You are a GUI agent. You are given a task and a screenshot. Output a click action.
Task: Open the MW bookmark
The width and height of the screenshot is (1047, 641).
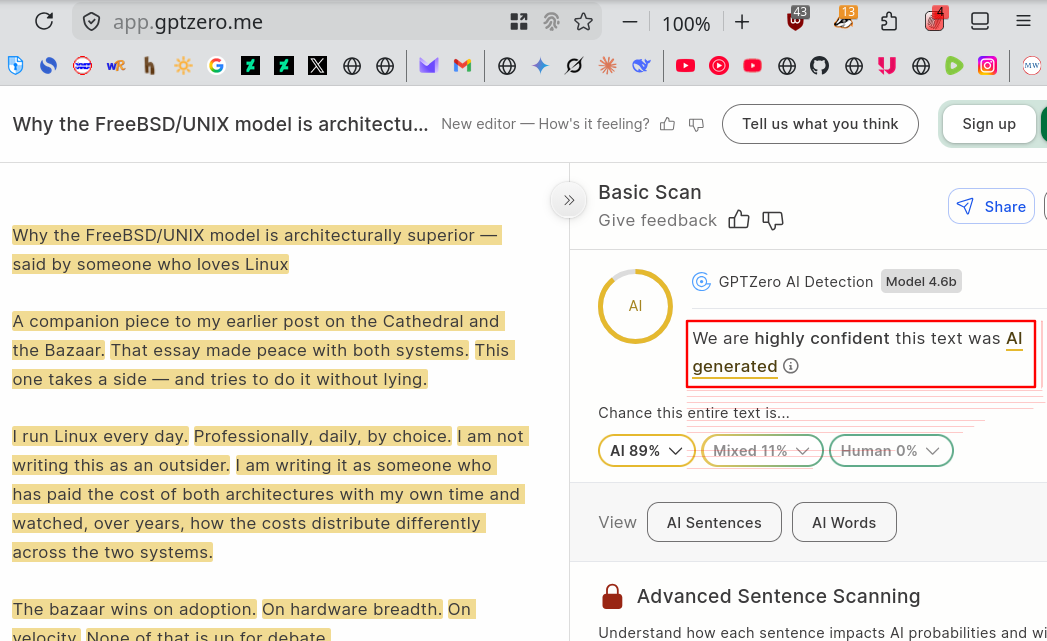tap(1032, 65)
